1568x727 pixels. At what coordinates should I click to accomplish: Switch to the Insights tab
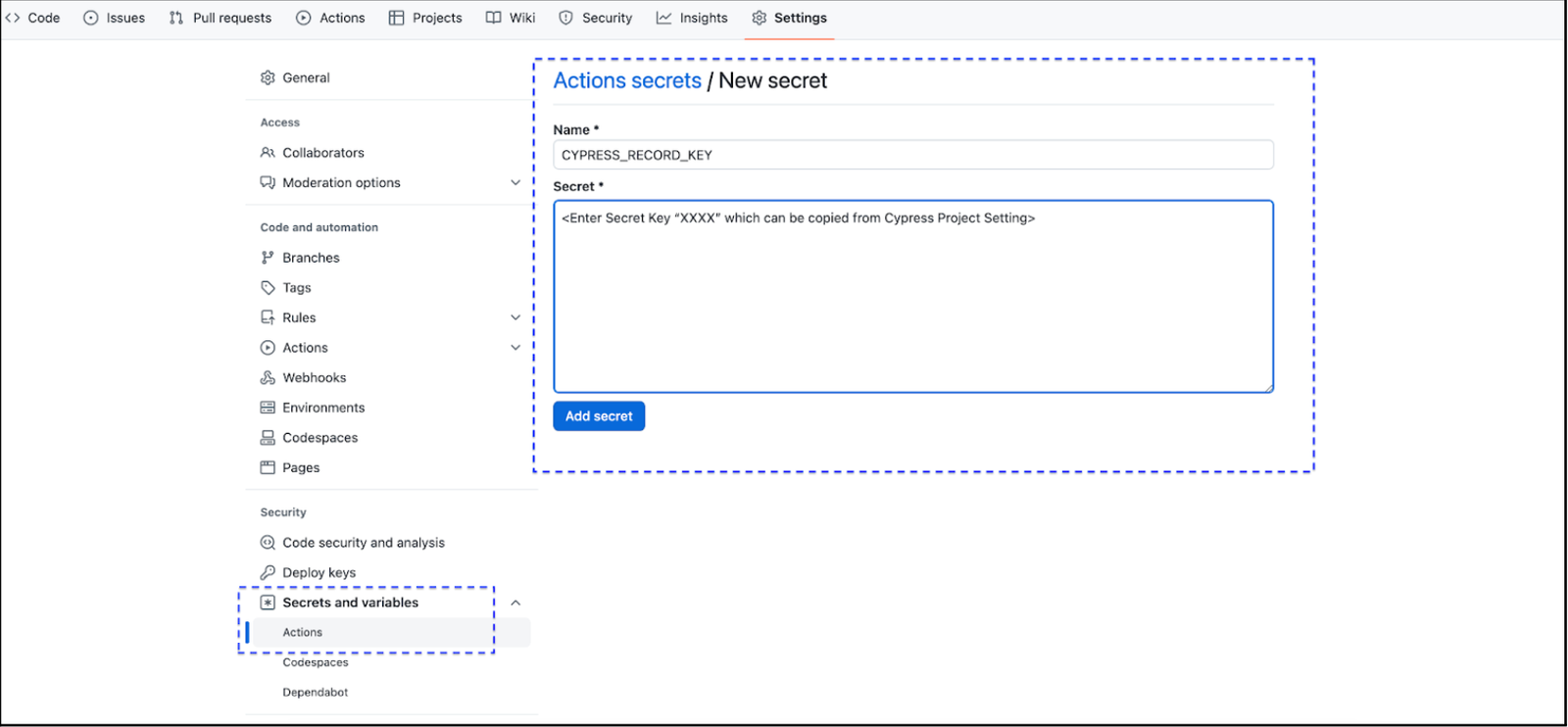click(692, 18)
